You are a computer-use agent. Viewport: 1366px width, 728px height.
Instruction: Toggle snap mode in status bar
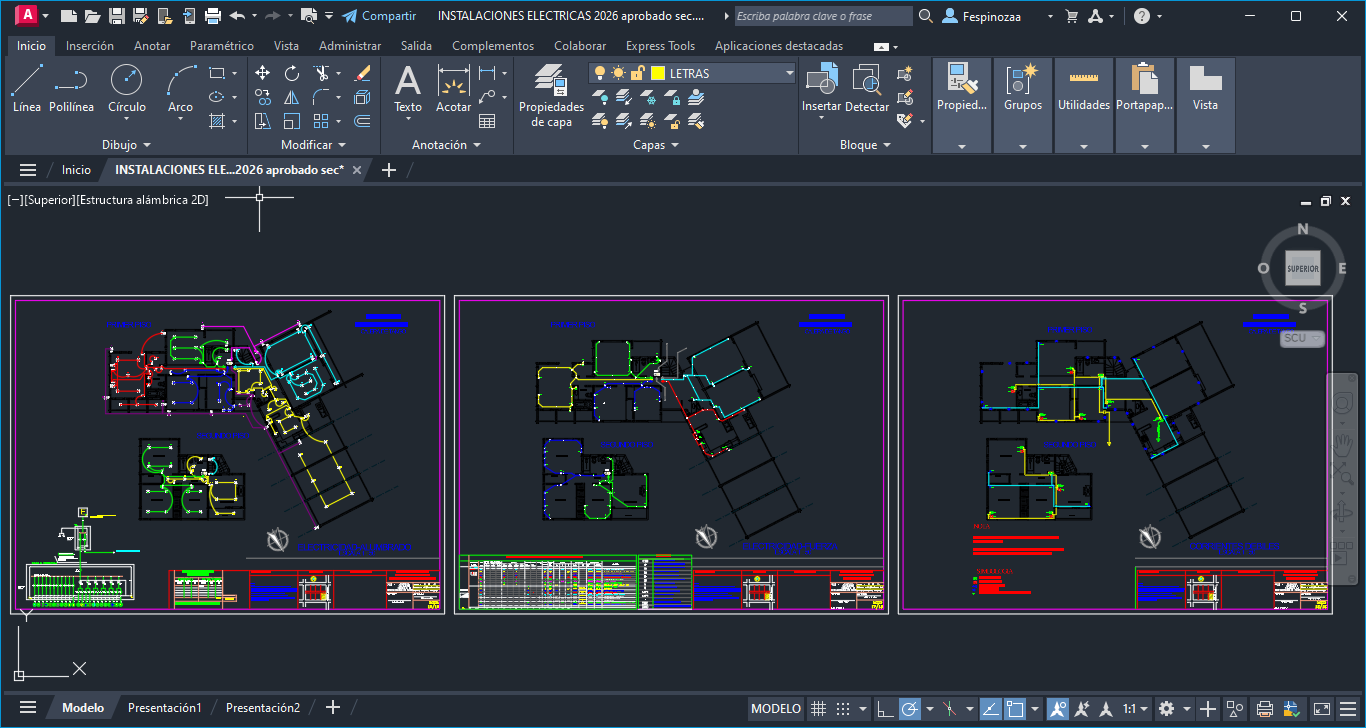point(843,709)
